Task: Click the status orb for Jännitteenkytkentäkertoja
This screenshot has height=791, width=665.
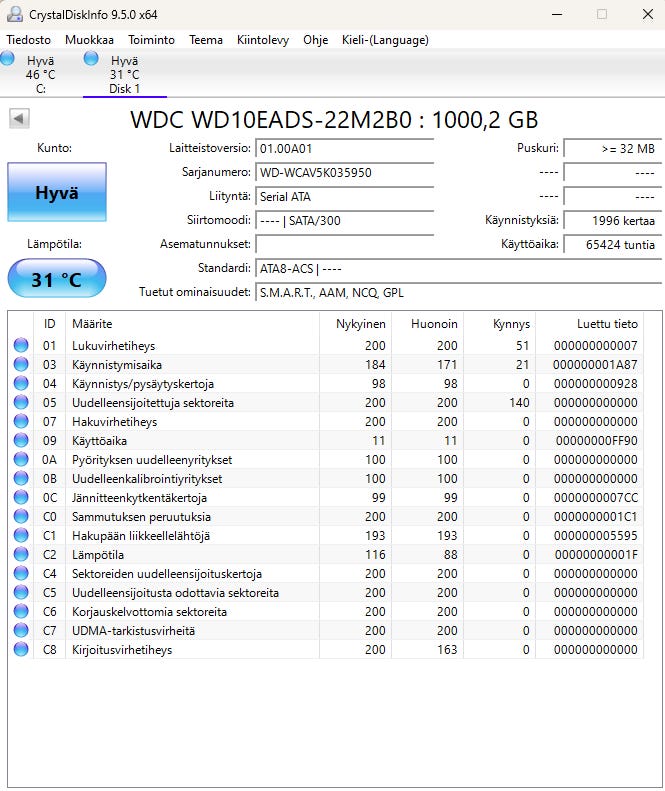Action: (x=21, y=497)
